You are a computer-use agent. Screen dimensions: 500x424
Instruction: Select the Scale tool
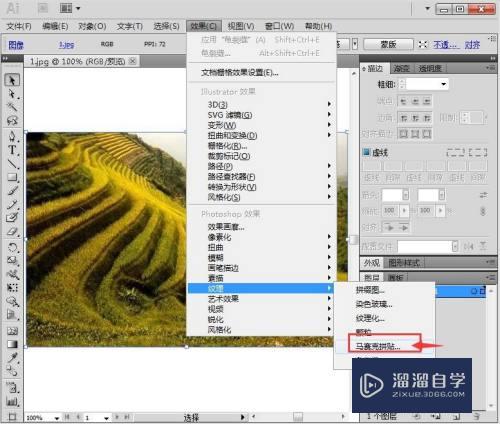click(12, 261)
